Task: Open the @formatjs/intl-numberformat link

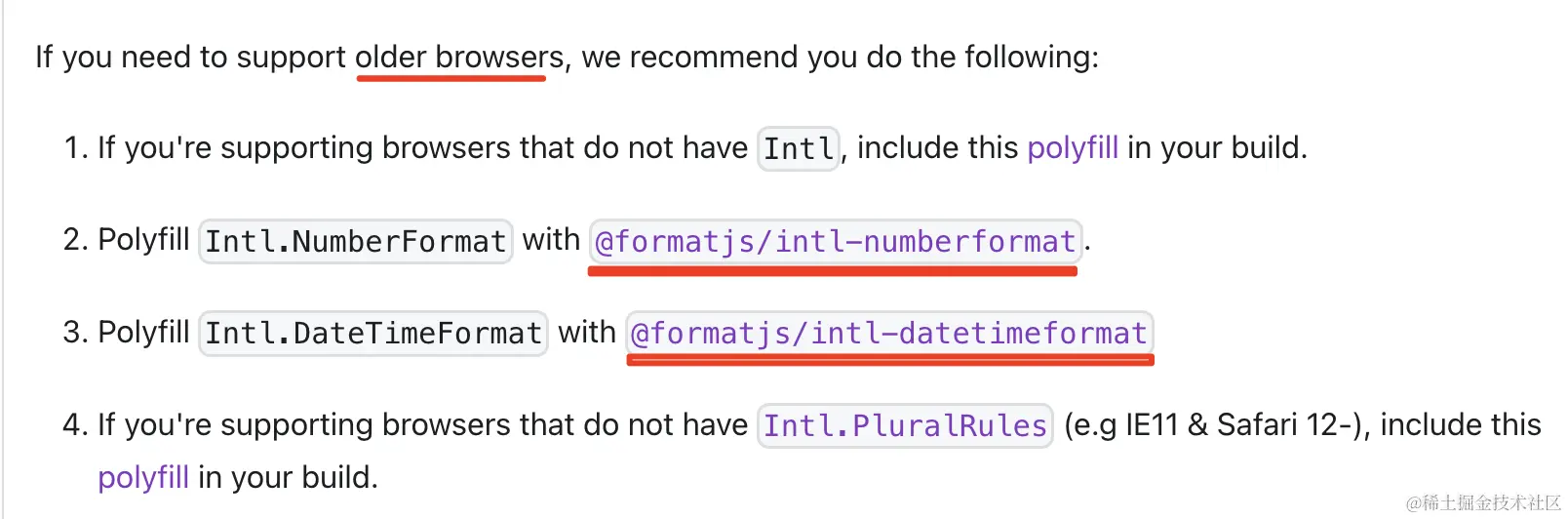Action: coord(835,241)
